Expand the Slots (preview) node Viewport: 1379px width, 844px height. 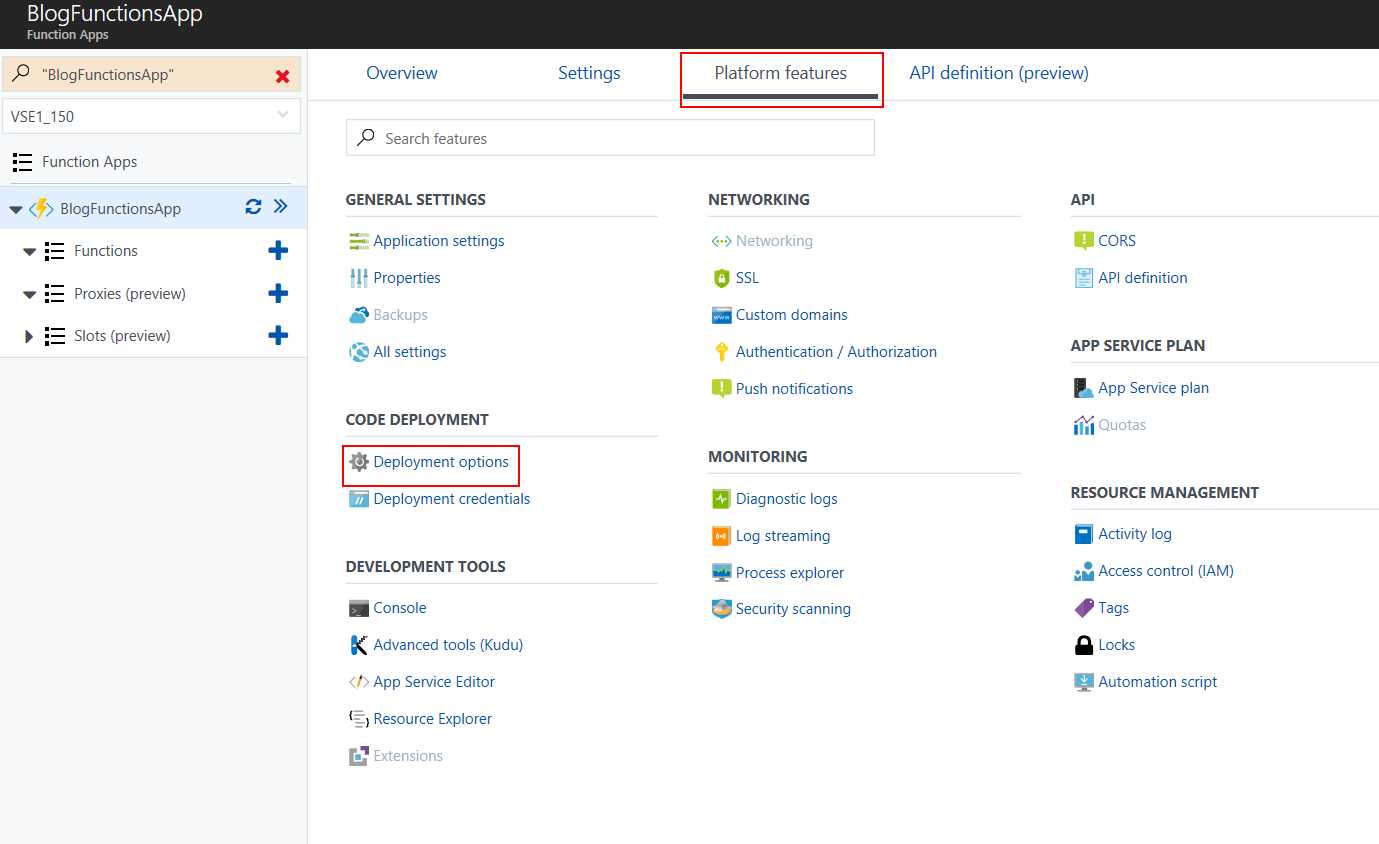pyautogui.click(x=28, y=335)
